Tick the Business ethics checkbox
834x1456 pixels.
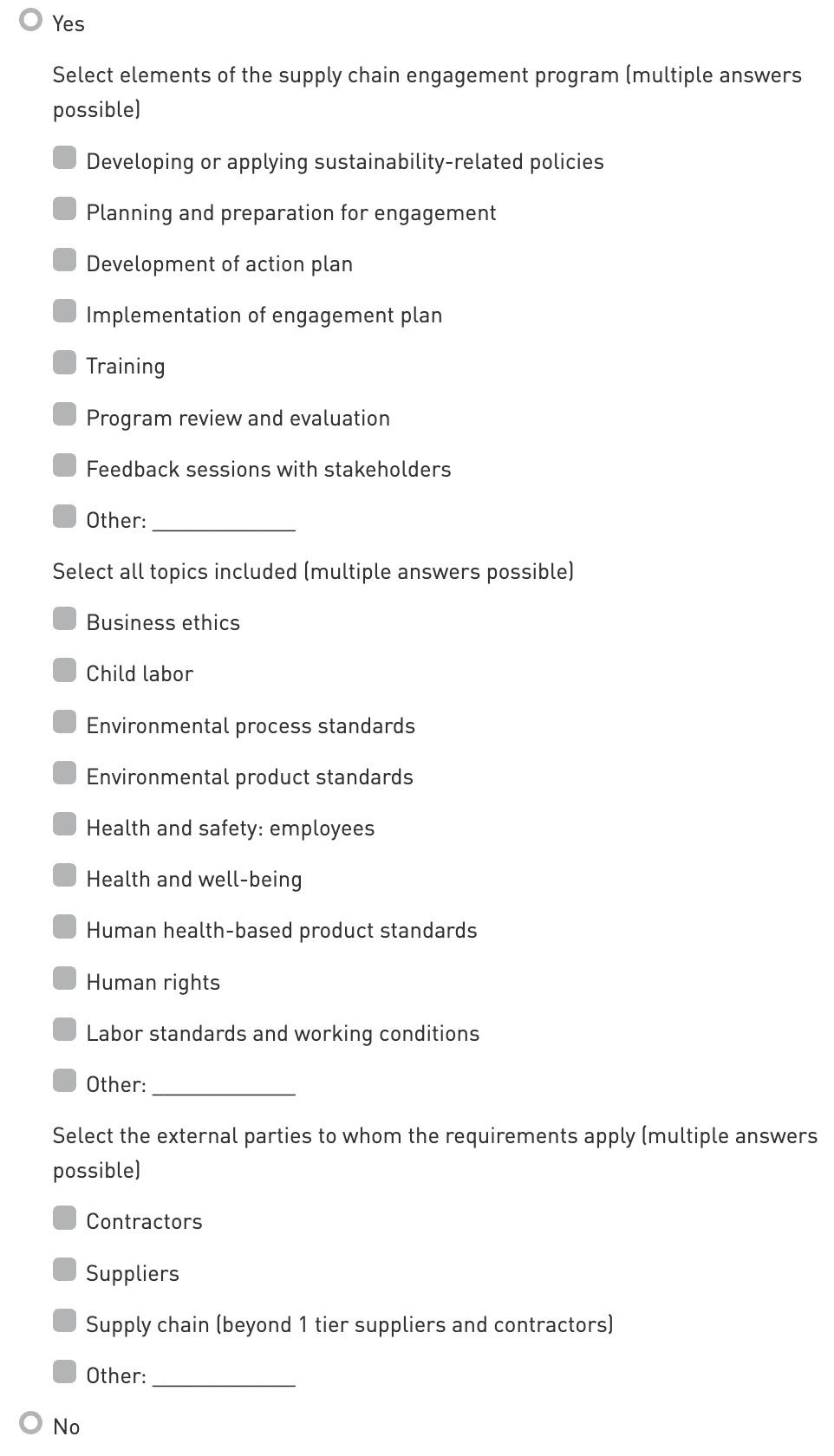point(65,620)
